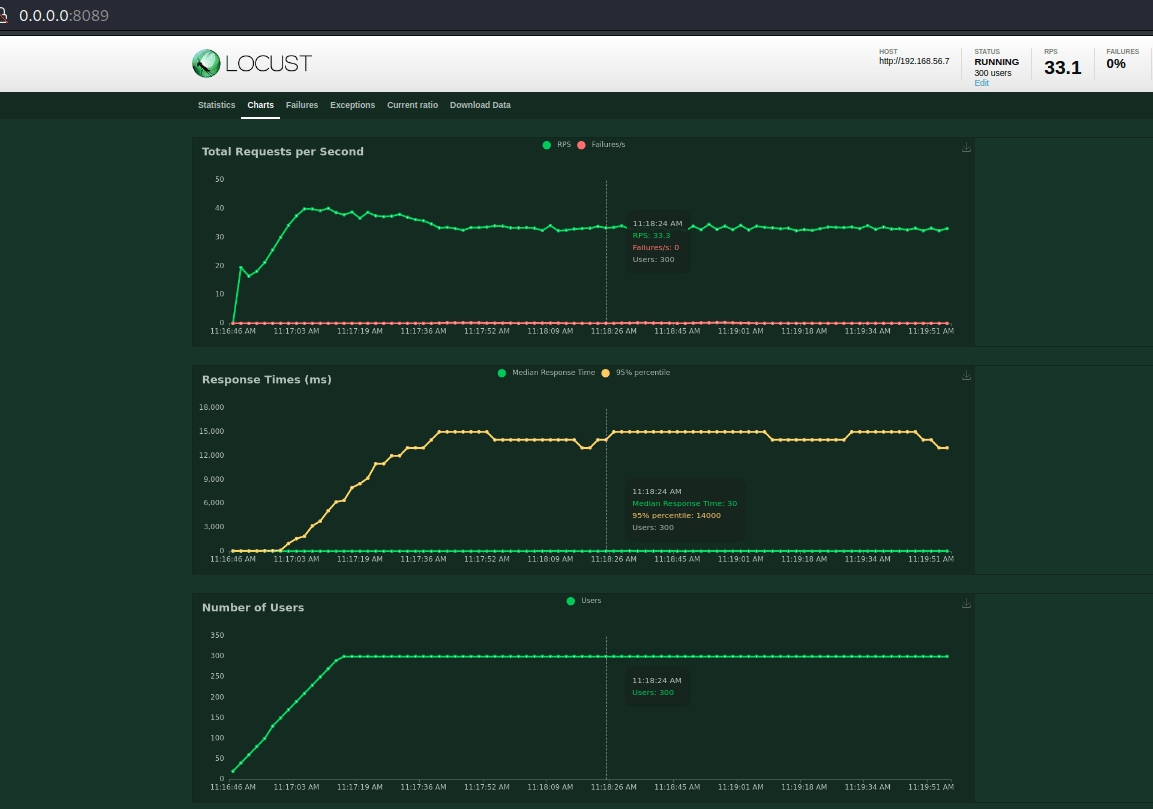Screen dimensions: 1153x809
Task: Download the Response Times chart image
Action: 966,376
